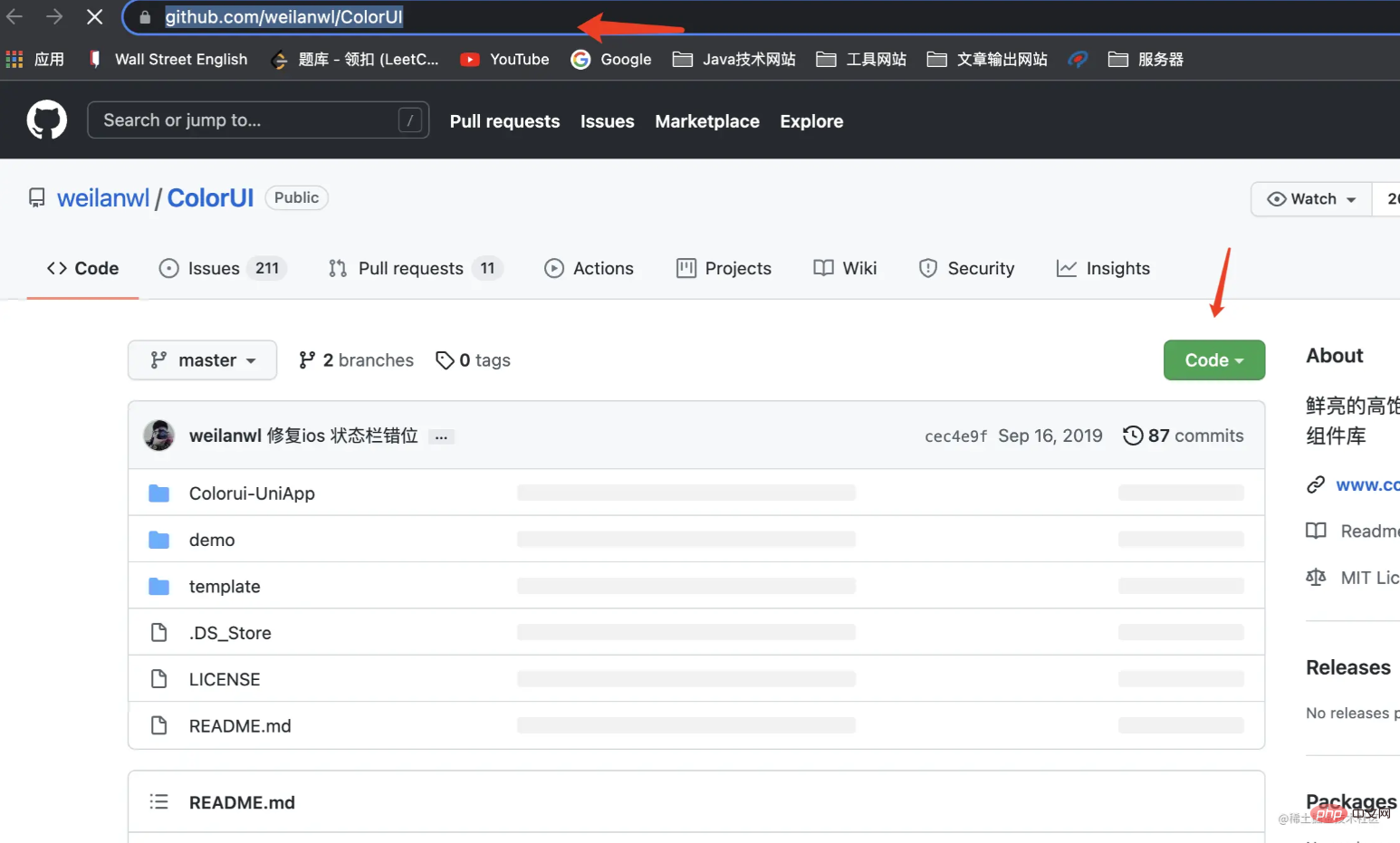Open the Security tab

[966, 268]
